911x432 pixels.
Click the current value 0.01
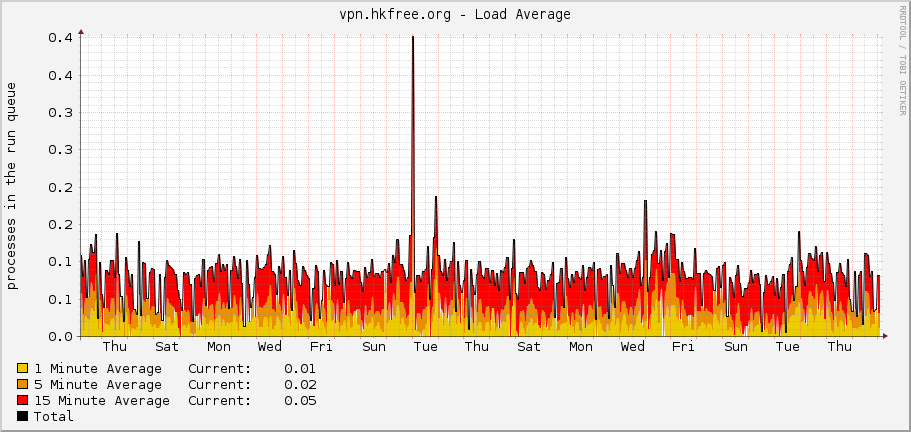(x=300, y=369)
